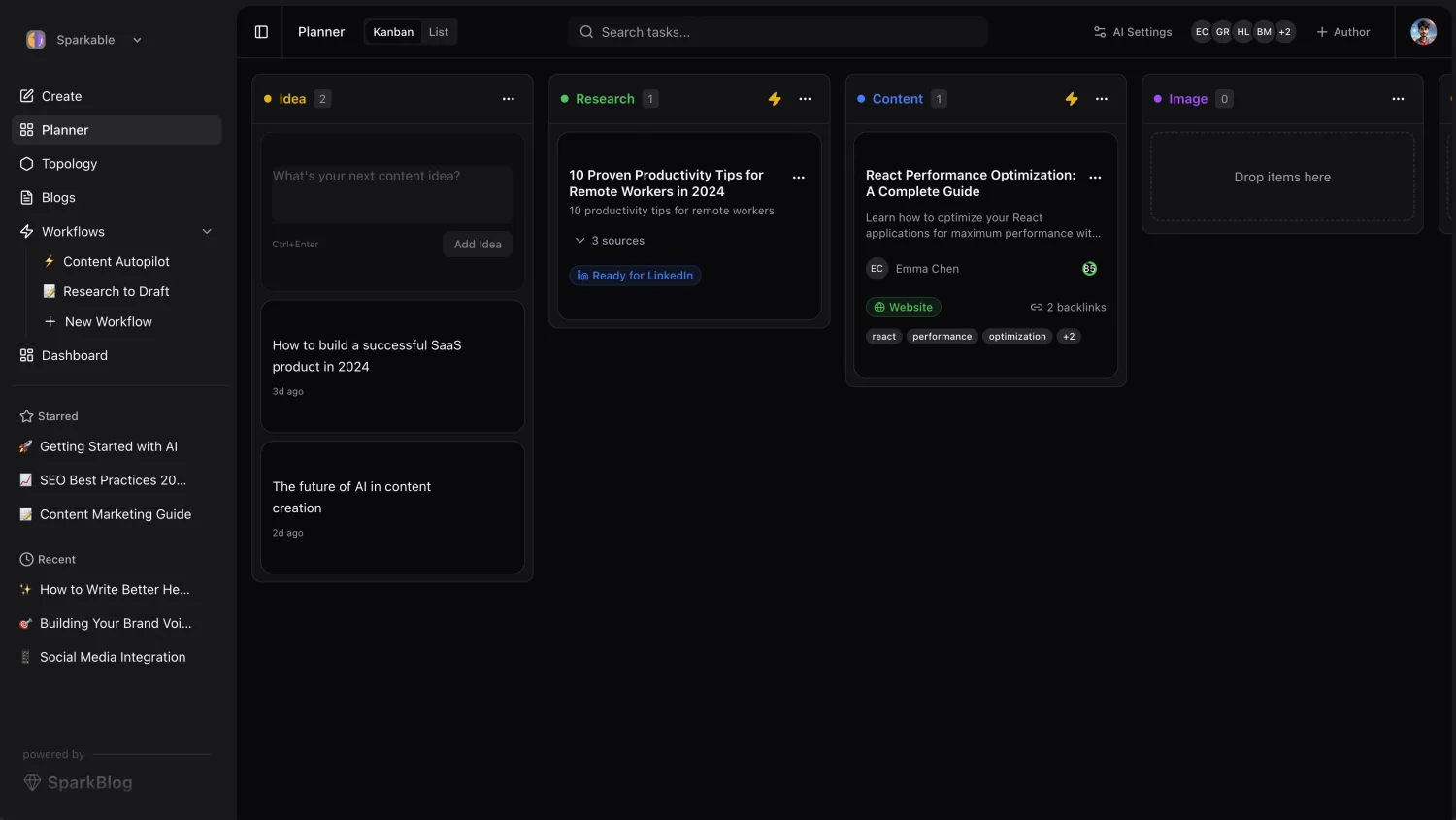Image resolution: width=1456 pixels, height=820 pixels.
Task: Click the Content column lightning bolt
Action: pos(1072,99)
